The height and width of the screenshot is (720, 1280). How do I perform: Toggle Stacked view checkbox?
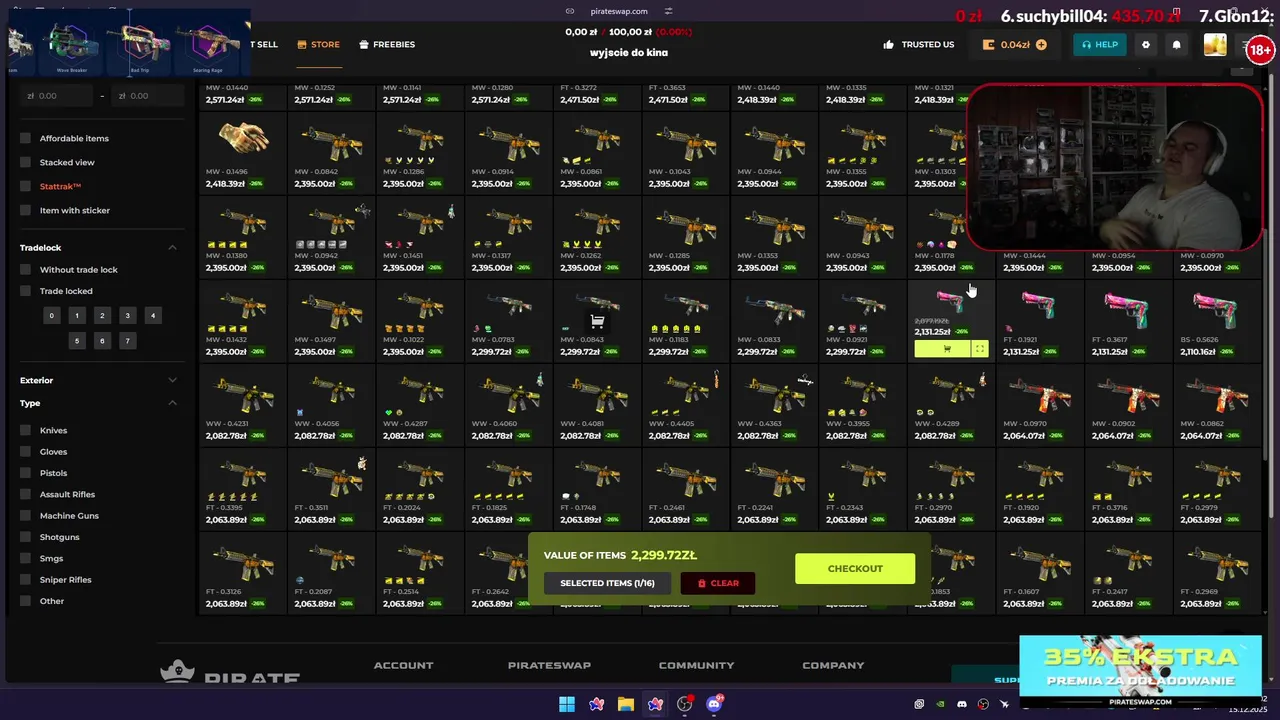point(26,162)
